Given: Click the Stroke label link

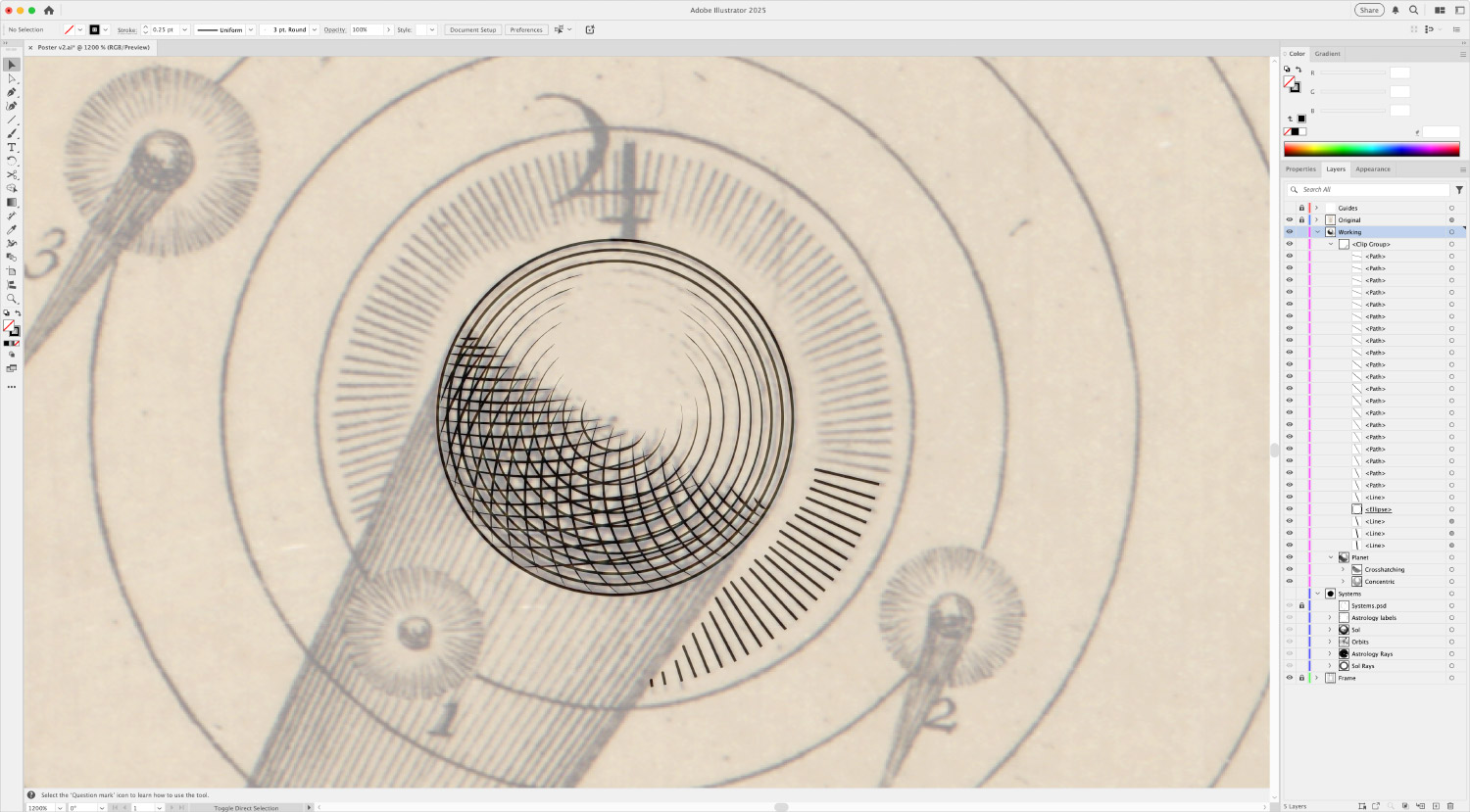Looking at the screenshot, I should click(126, 29).
